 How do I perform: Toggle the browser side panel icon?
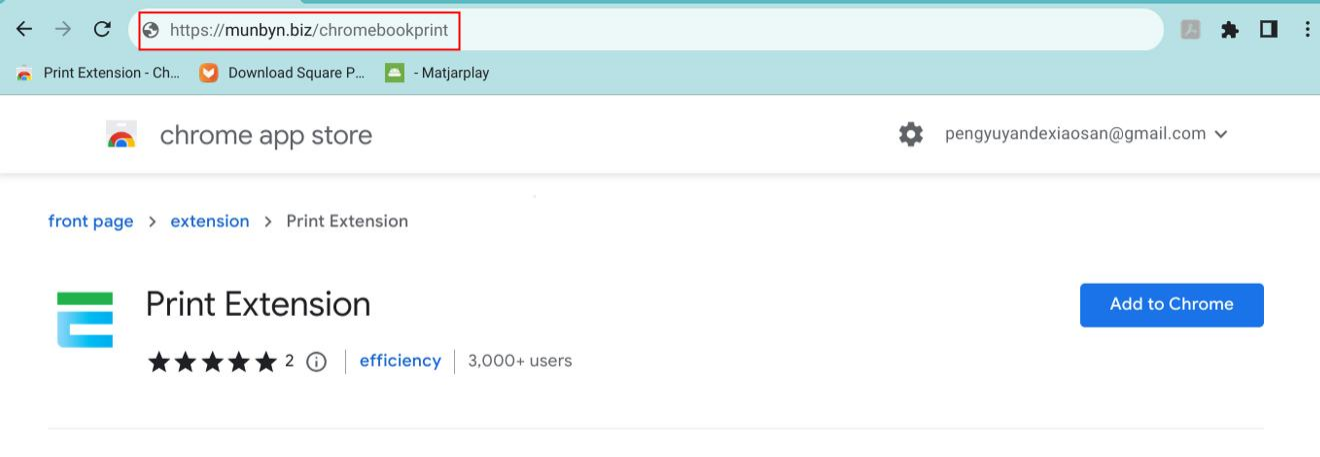[1269, 30]
